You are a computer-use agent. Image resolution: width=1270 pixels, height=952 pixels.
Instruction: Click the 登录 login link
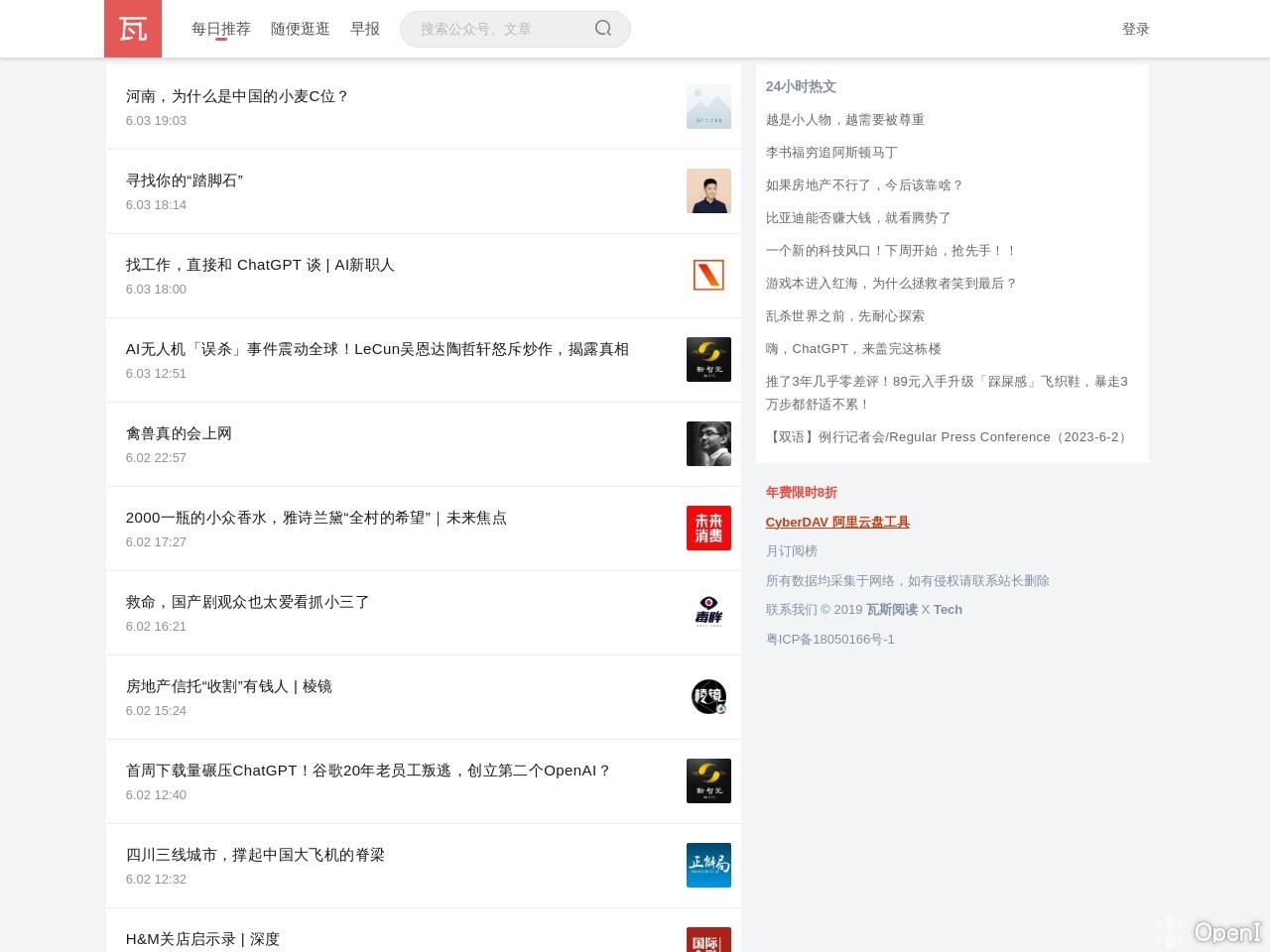[x=1135, y=29]
